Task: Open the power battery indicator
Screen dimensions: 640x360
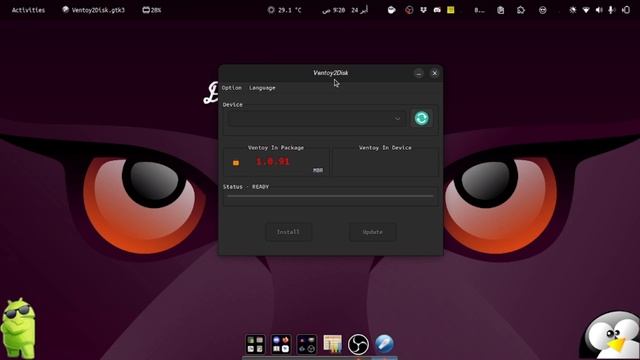Action: (626, 10)
